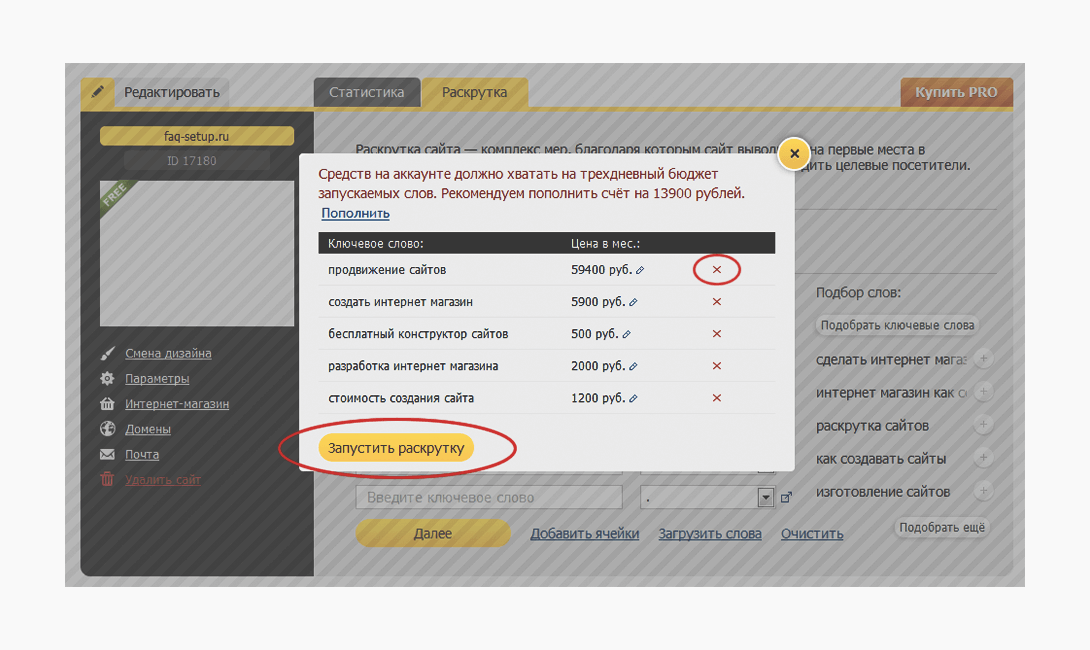The height and width of the screenshot is (650, 1090).
Task: Click the 'ID 17180' label
Action: tap(191, 161)
